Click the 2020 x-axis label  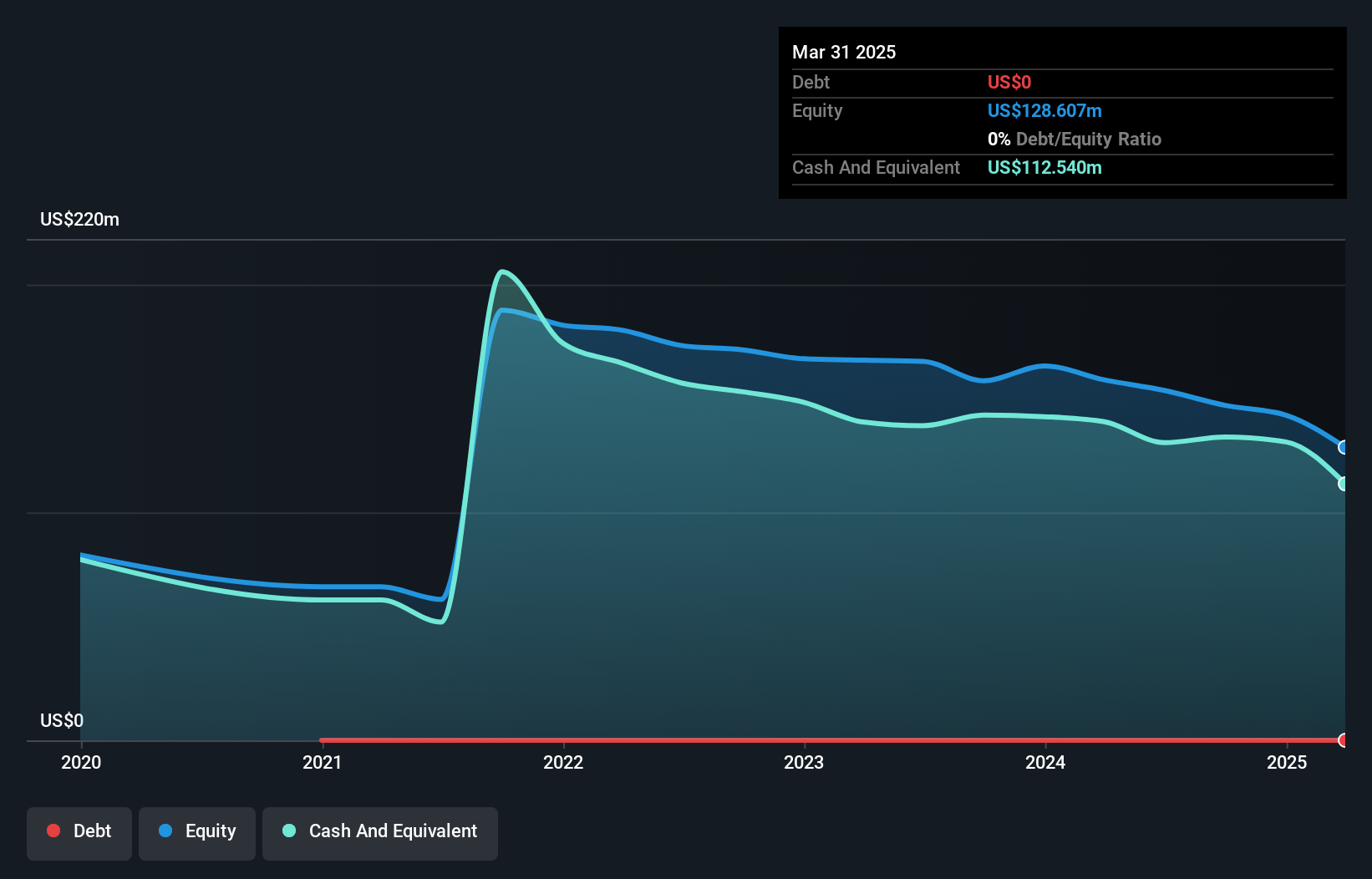(x=81, y=762)
